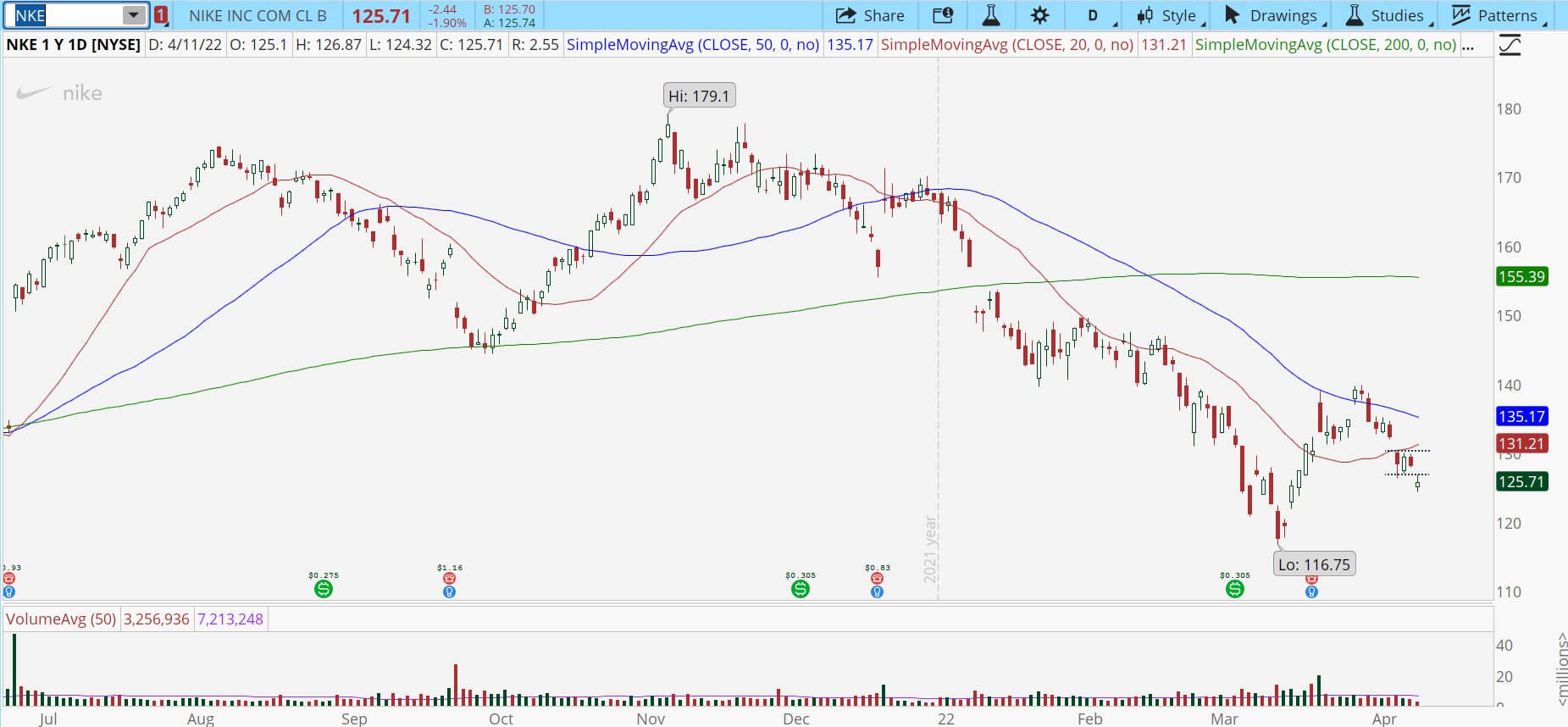
Task: Click the red symbol link number 1 icon
Action: pyautogui.click(x=161, y=15)
